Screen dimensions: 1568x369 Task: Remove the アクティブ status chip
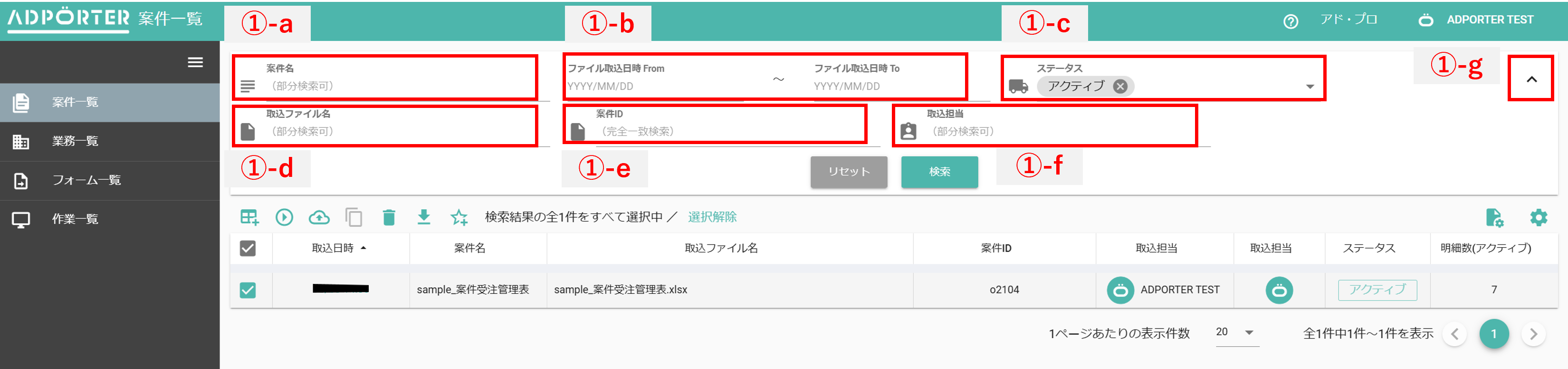coord(1120,87)
